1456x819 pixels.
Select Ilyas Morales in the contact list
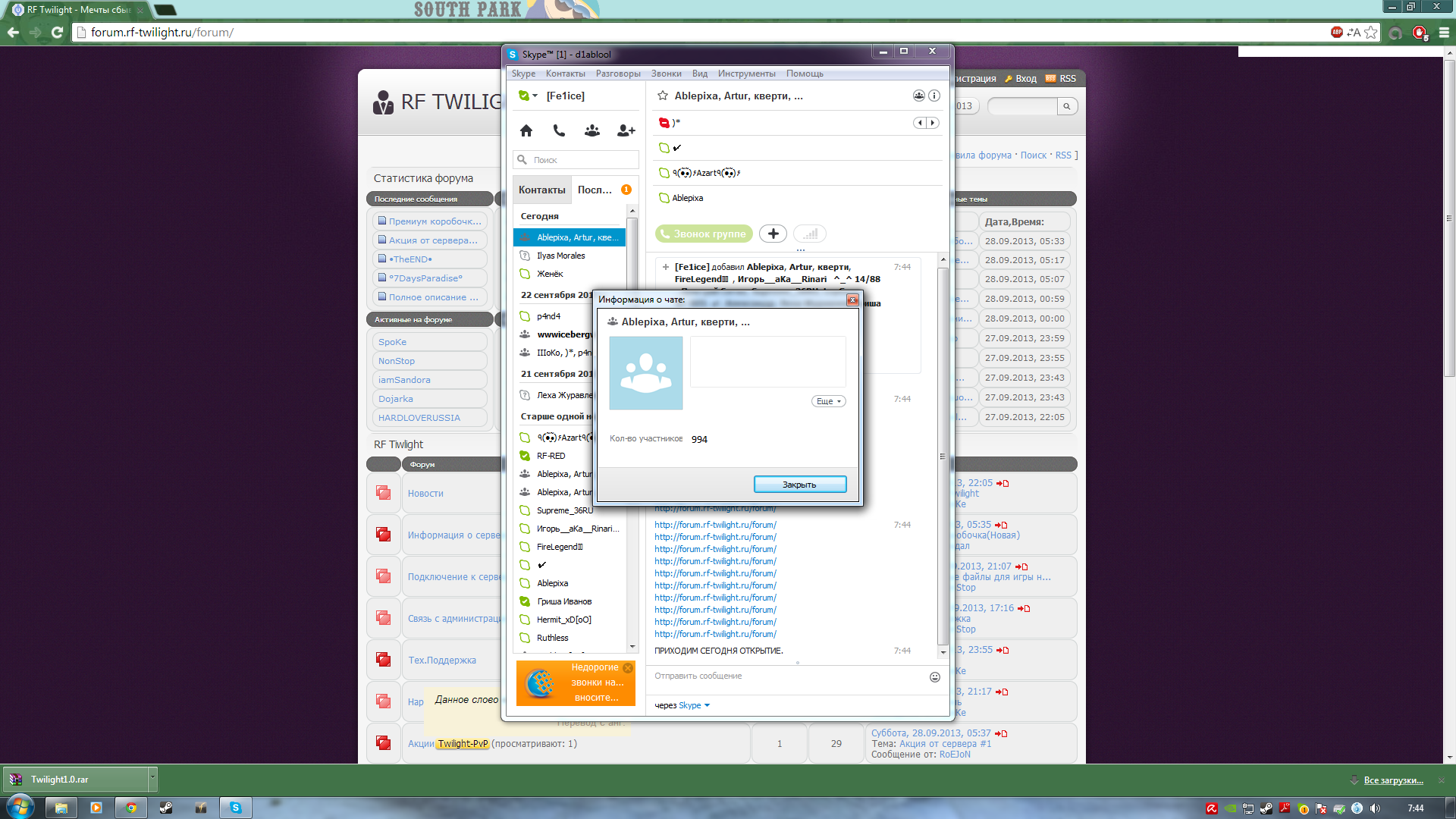[x=570, y=256]
